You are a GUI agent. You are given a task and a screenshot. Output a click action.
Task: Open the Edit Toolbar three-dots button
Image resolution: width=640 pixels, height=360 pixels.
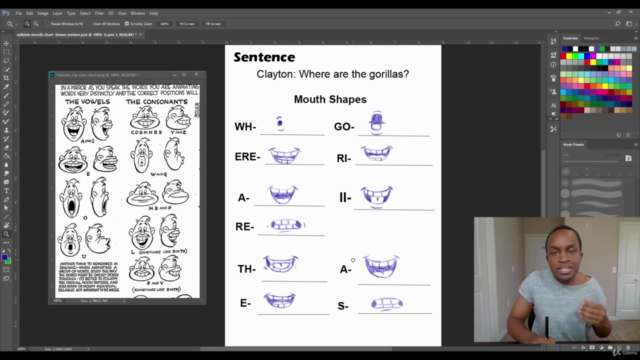pyautogui.click(x=6, y=243)
